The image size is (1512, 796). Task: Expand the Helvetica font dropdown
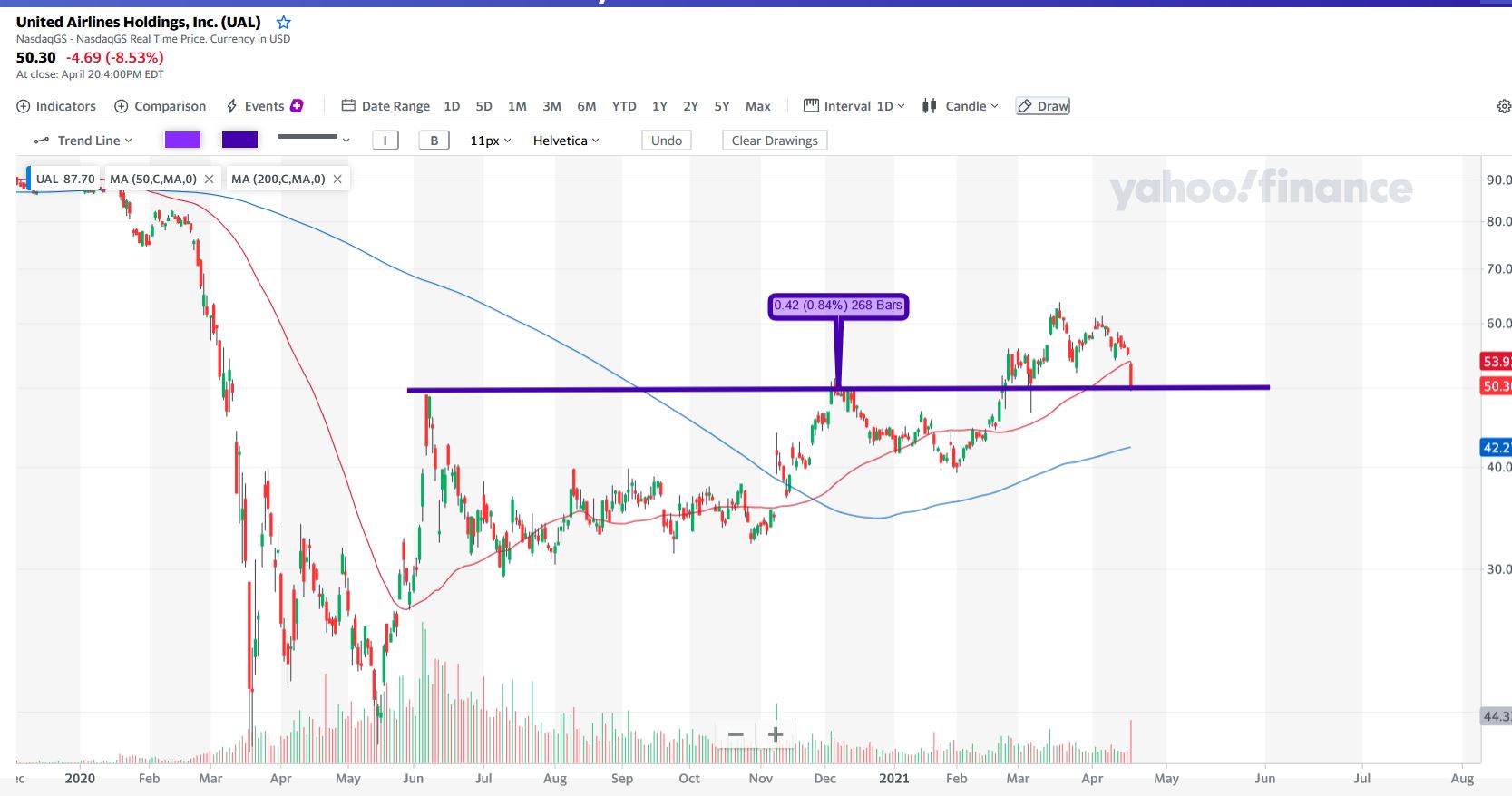[x=566, y=141]
